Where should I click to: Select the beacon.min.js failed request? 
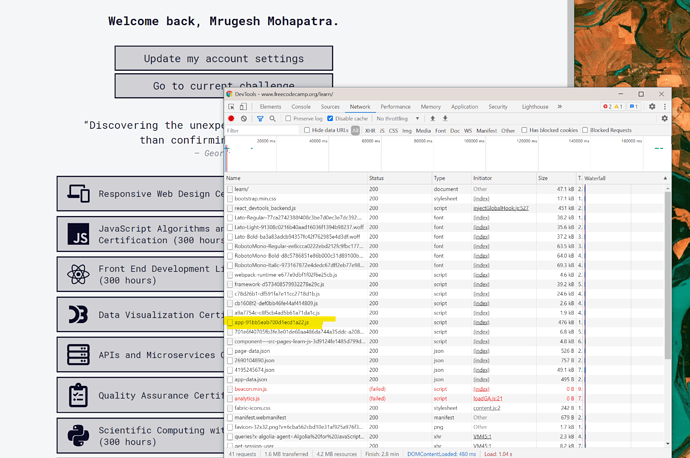pyautogui.click(x=251, y=389)
